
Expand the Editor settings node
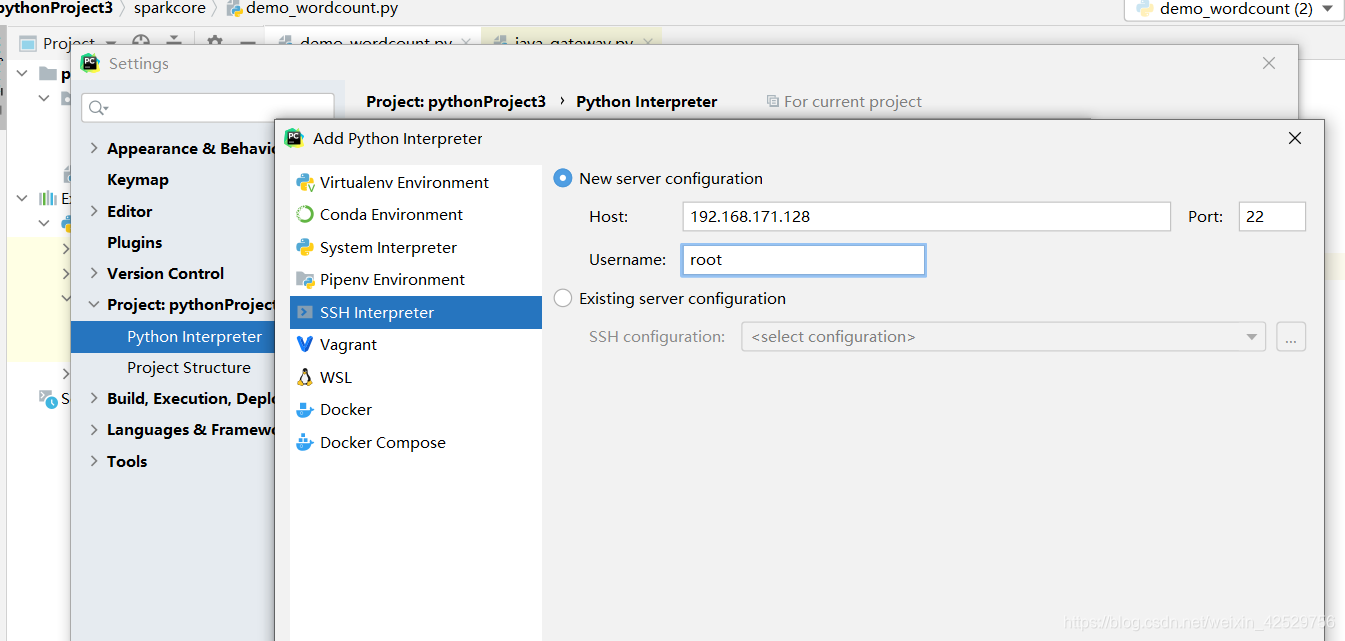(94, 212)
